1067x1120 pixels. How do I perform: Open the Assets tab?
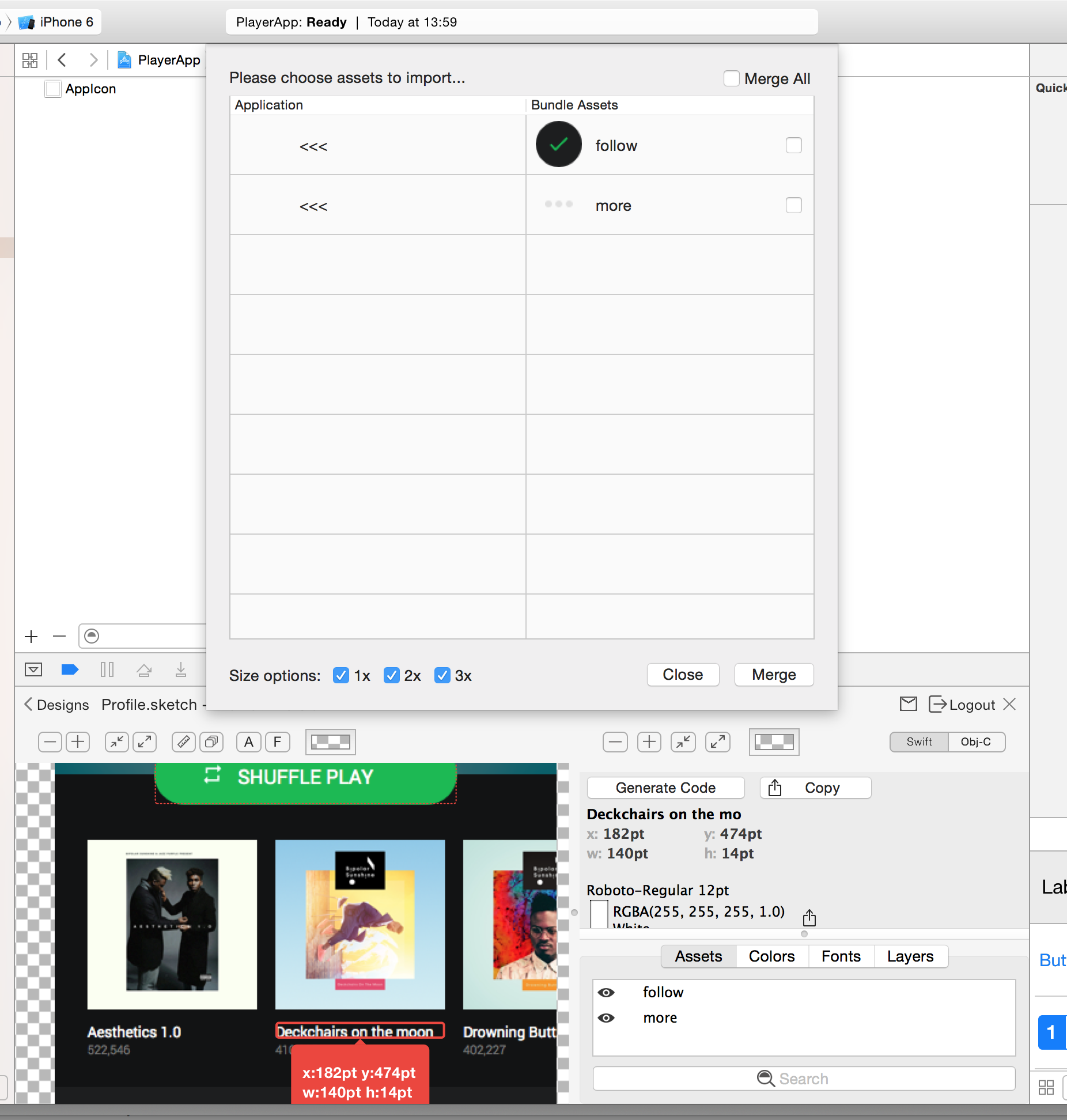[698, 956]
